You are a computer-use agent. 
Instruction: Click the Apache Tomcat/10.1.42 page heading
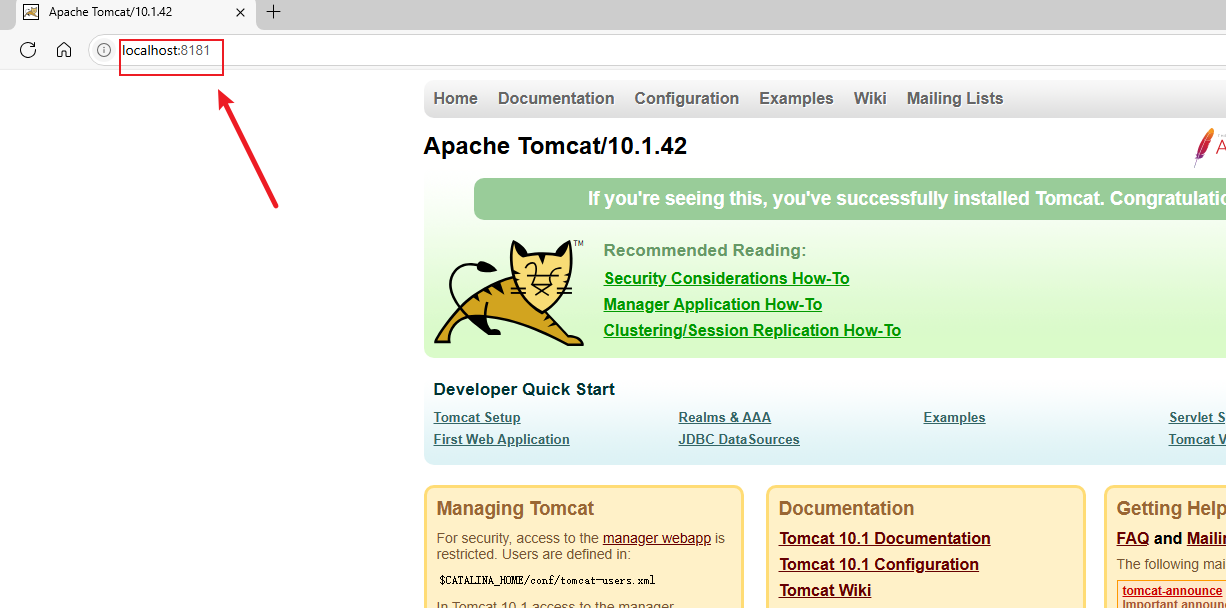pos(555,146)
